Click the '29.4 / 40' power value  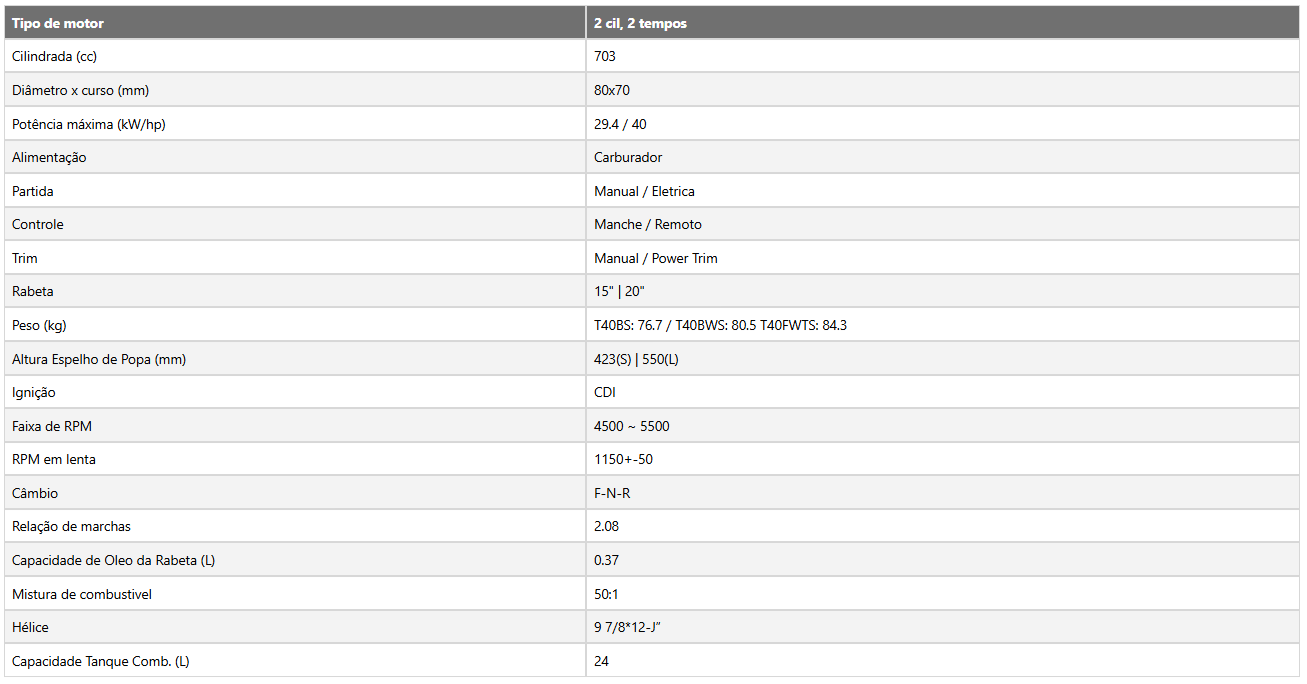click(x=620, y=124)
